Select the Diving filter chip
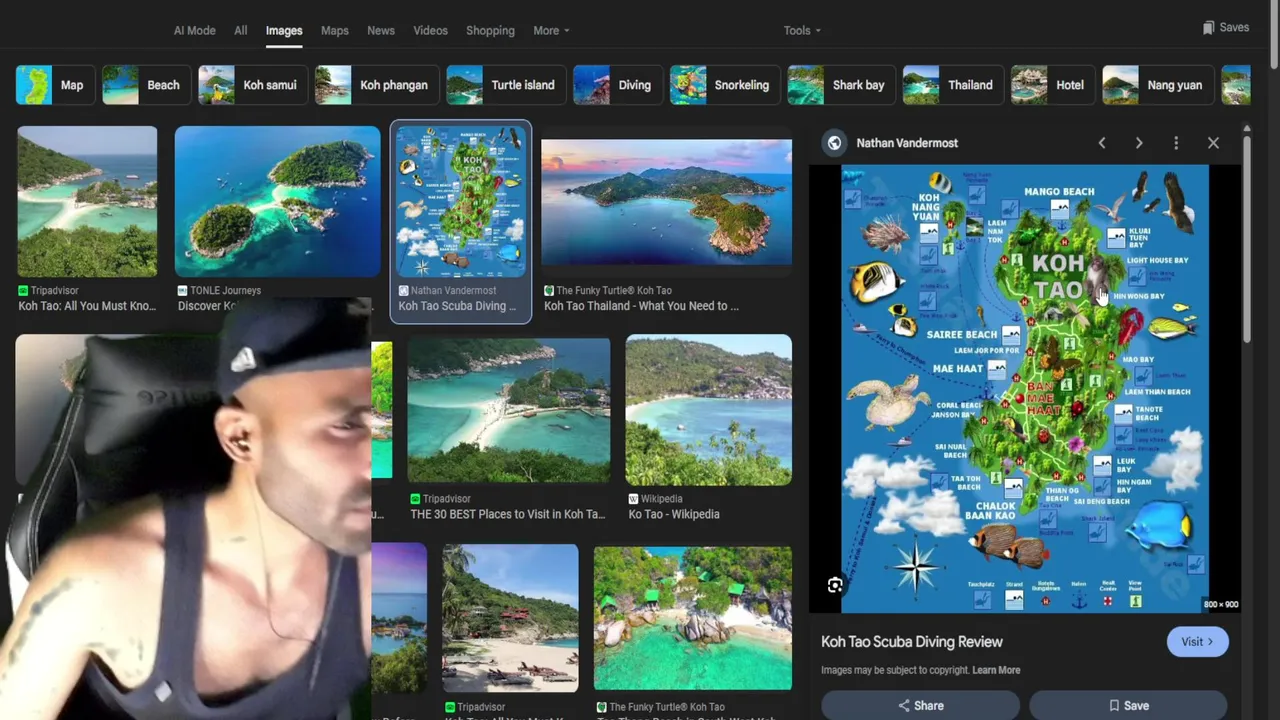The image size is (1280, 720). (617, 85)
